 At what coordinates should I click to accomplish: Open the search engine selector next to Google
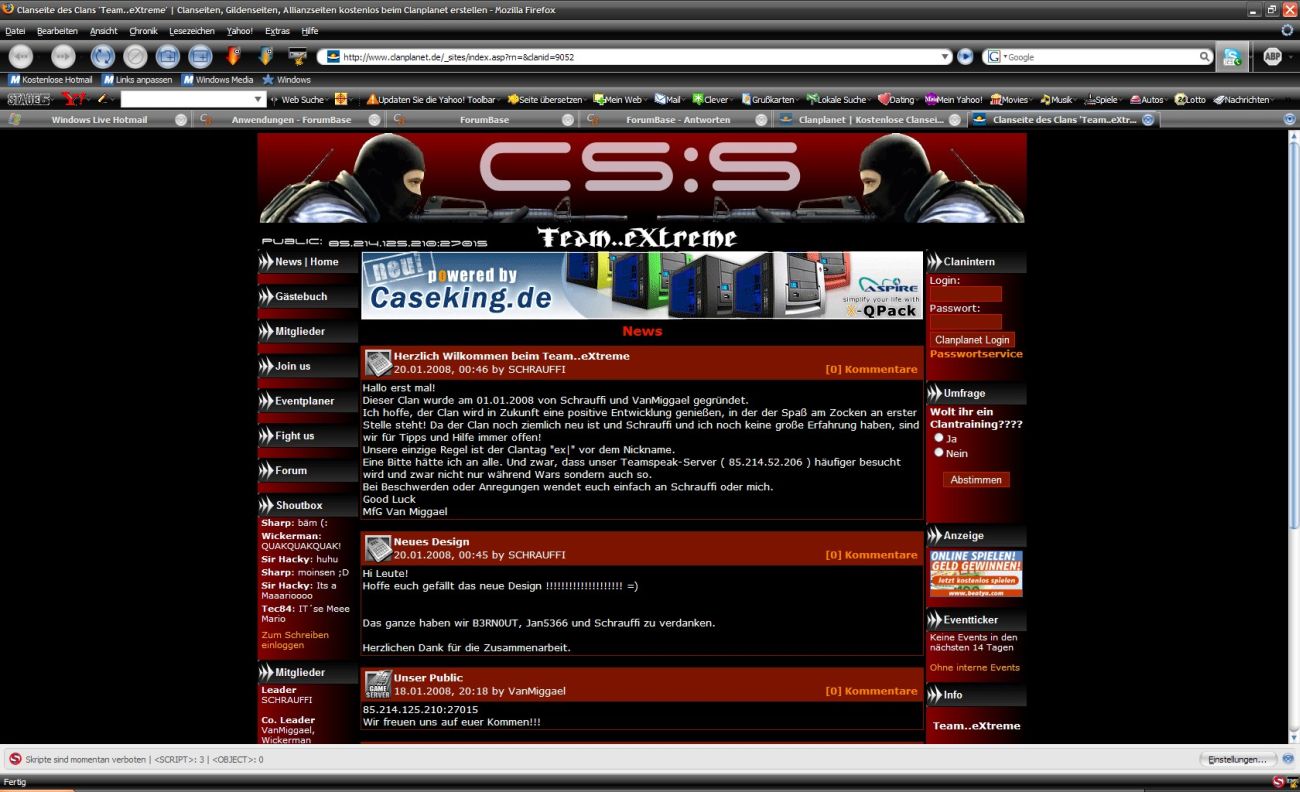pyautogui.click(x=996, y=57)
